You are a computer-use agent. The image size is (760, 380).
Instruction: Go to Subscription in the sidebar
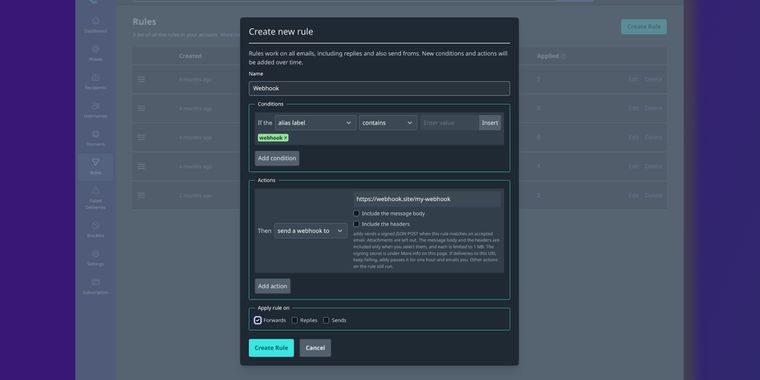(95, 286)
